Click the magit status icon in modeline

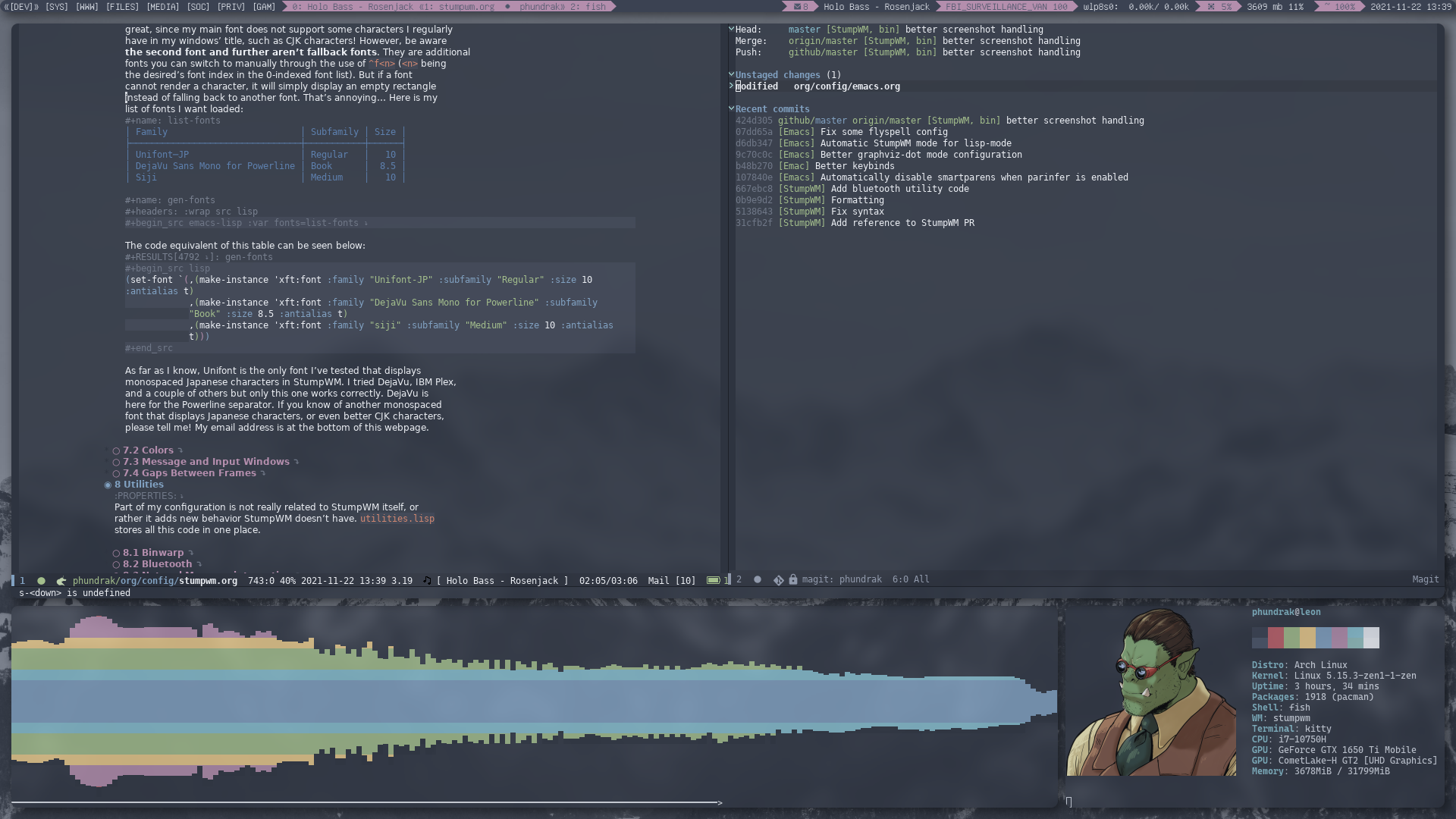pos(777,579)
